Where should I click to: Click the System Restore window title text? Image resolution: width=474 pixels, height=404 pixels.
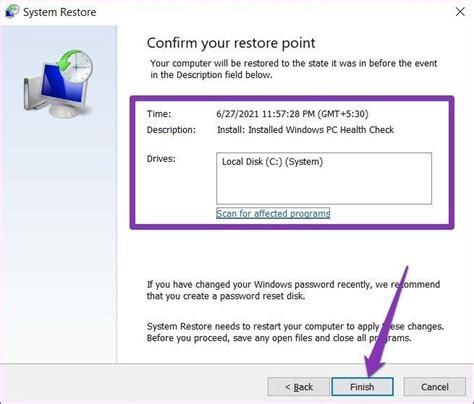click(x=60, y=12)
